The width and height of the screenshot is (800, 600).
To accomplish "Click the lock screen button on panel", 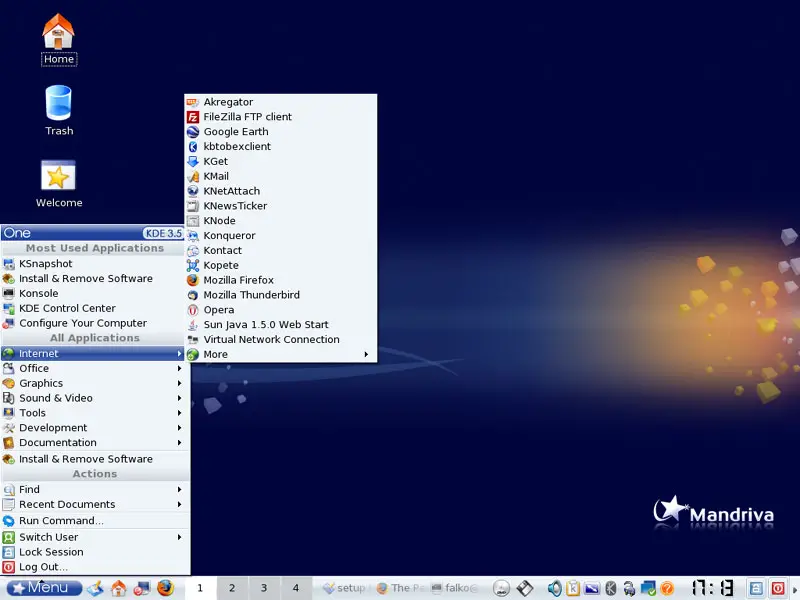I will [x=756, y=588].
